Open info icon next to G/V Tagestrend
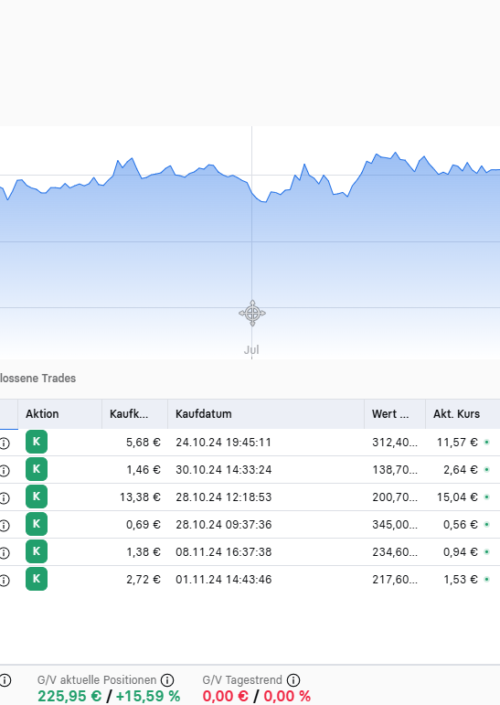 pos(293,680)
